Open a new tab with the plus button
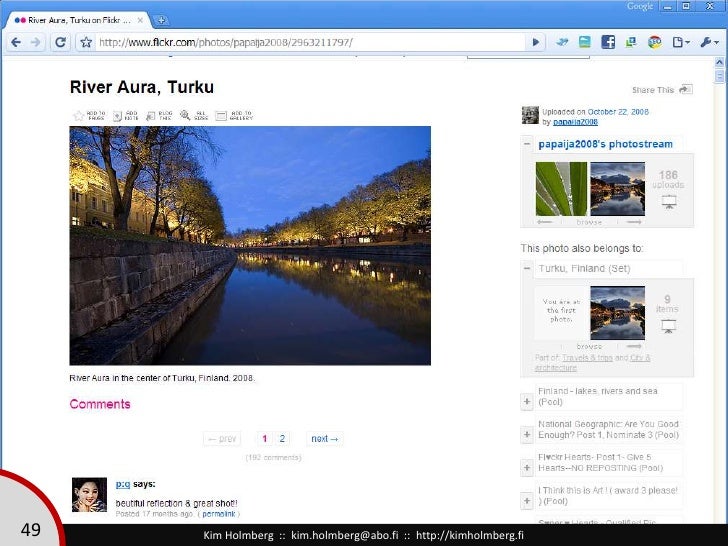 (162, 19)
